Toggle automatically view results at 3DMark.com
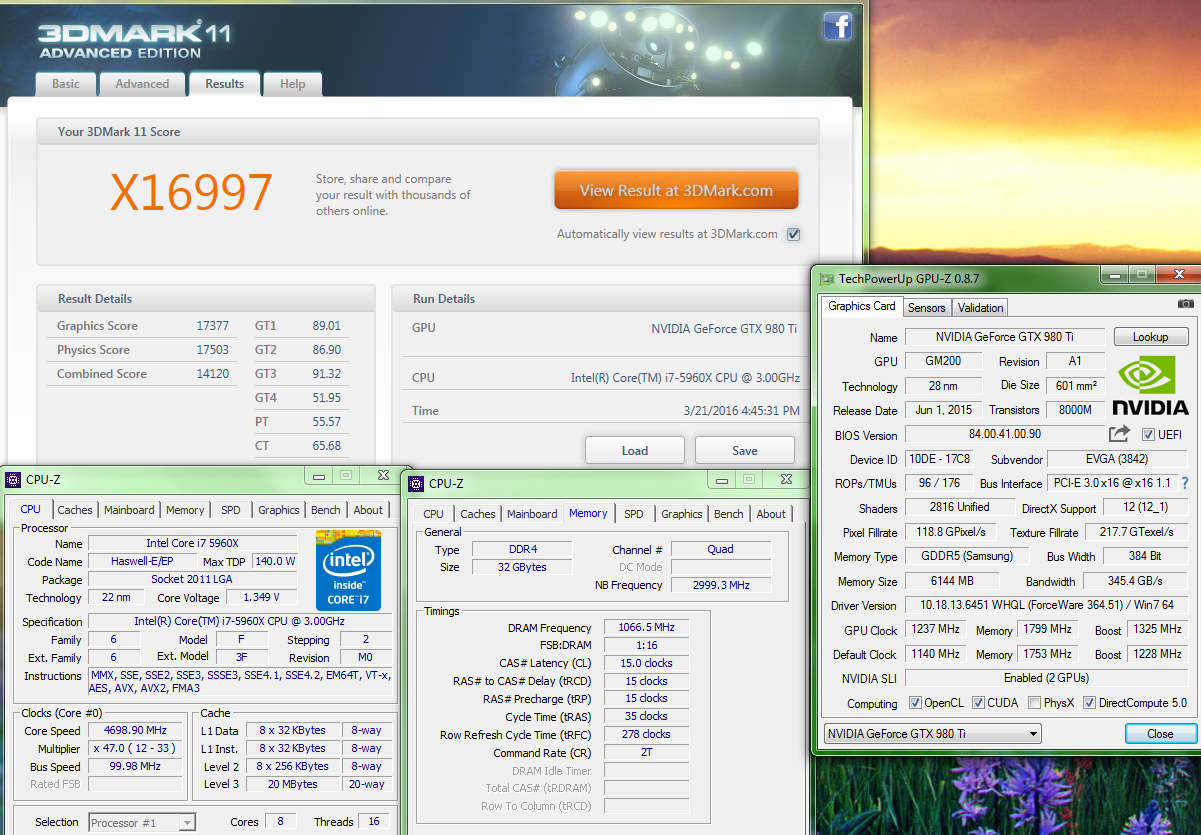 pyautogui.click(x=794, y=234)
